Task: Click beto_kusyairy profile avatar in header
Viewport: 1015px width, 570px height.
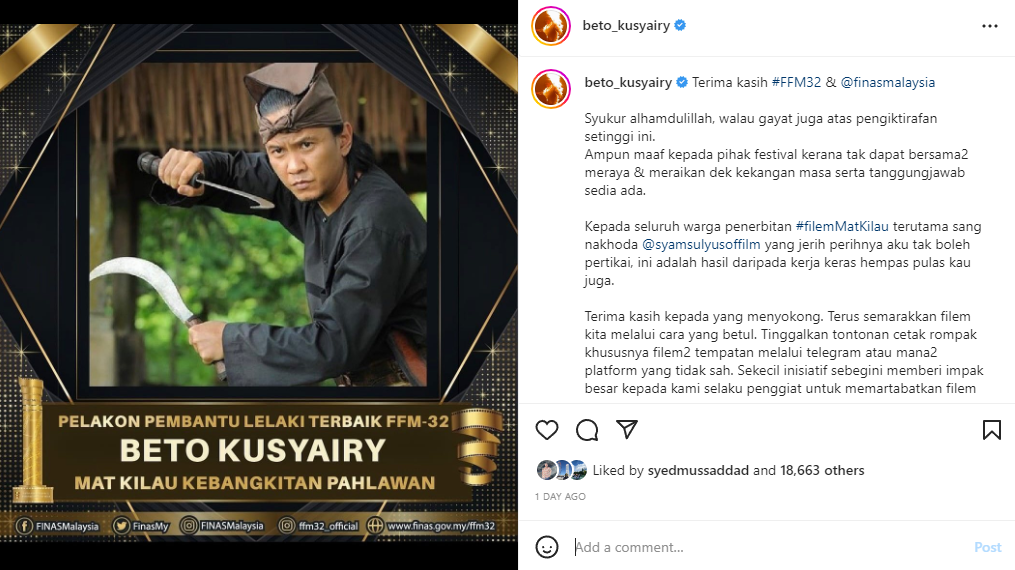Action: (x=551, y=26)
